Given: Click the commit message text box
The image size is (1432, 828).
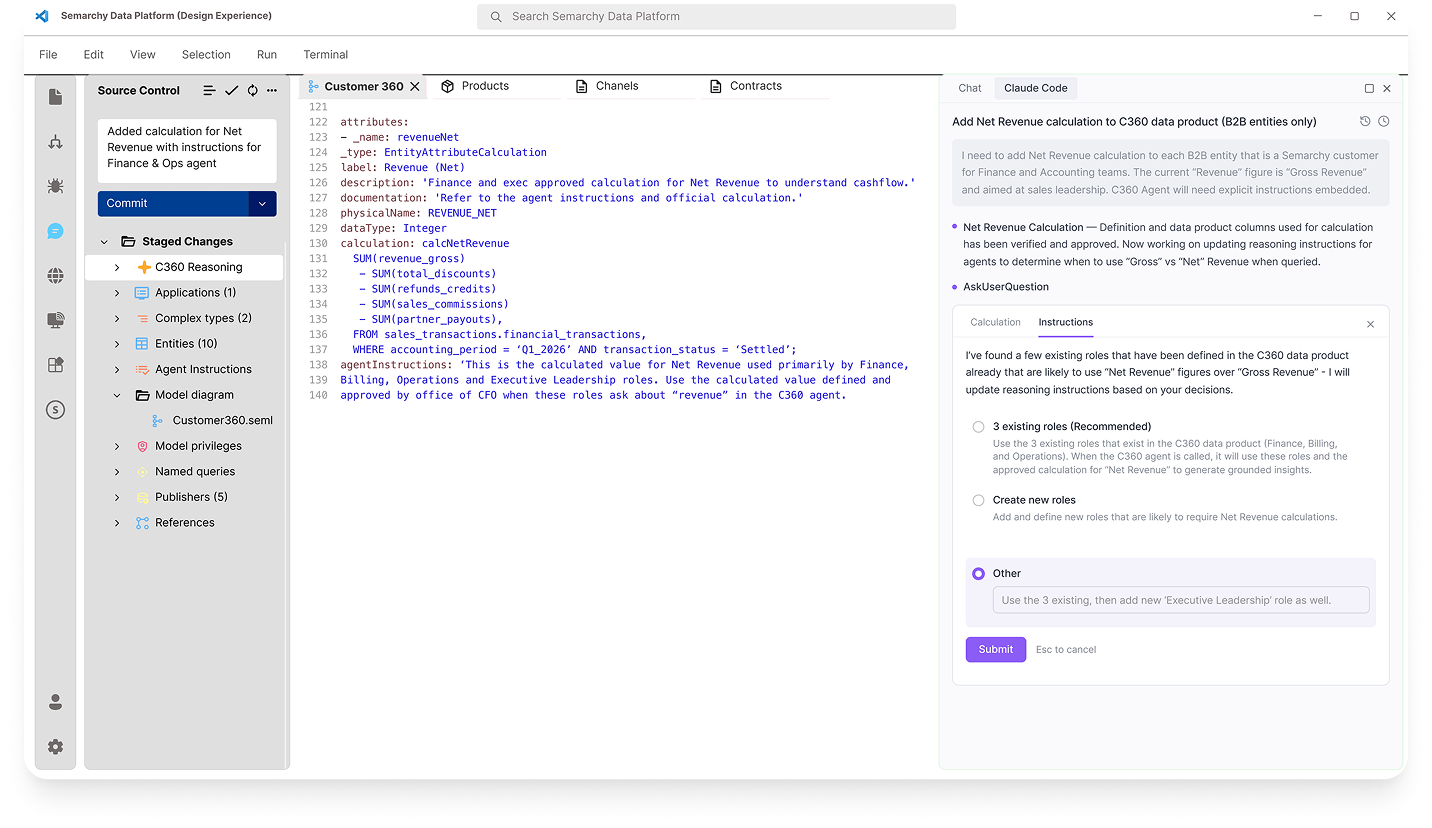Looking at the screenshot, I should (187, 151).
